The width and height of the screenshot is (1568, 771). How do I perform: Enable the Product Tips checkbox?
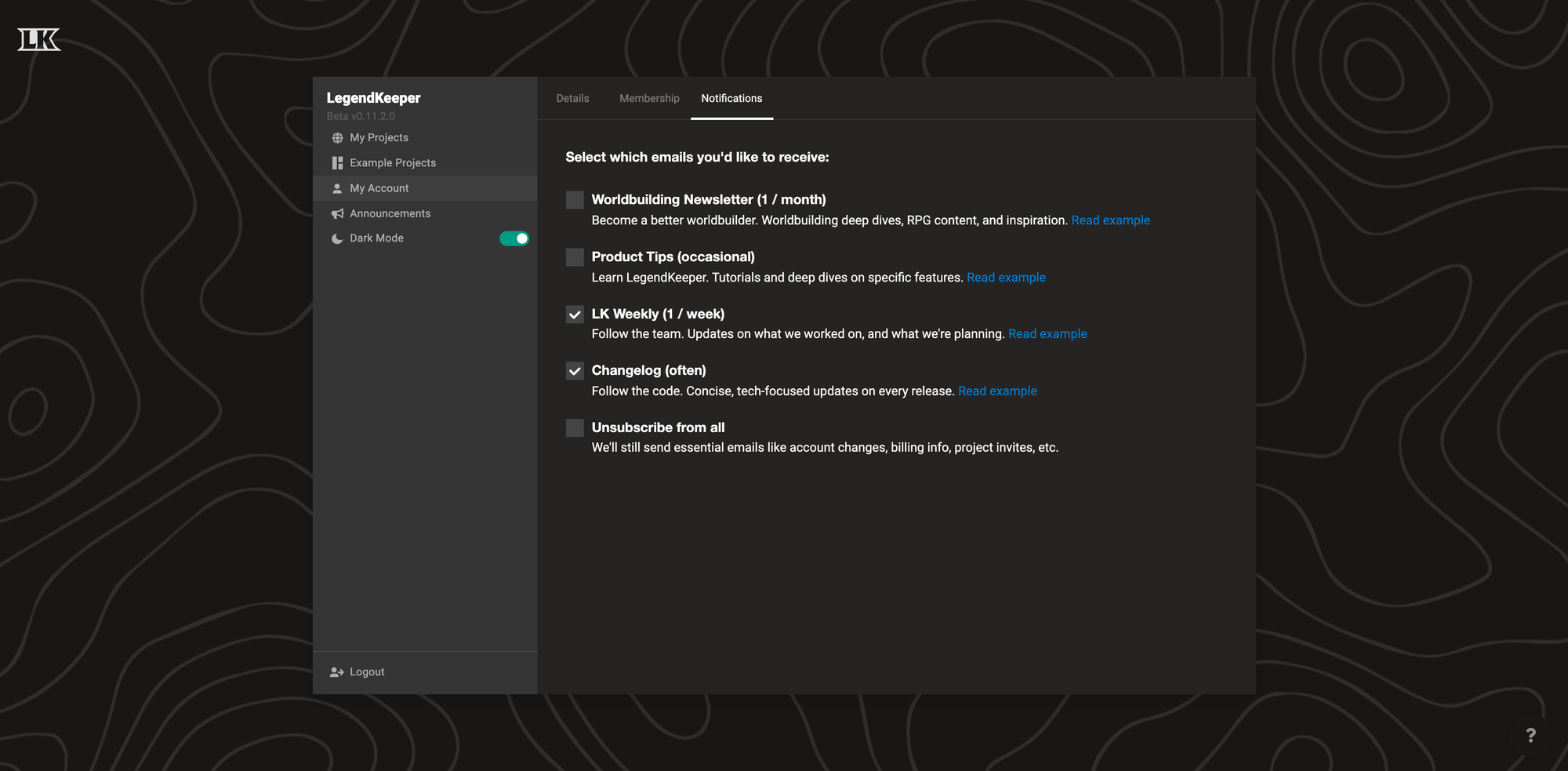575,257
